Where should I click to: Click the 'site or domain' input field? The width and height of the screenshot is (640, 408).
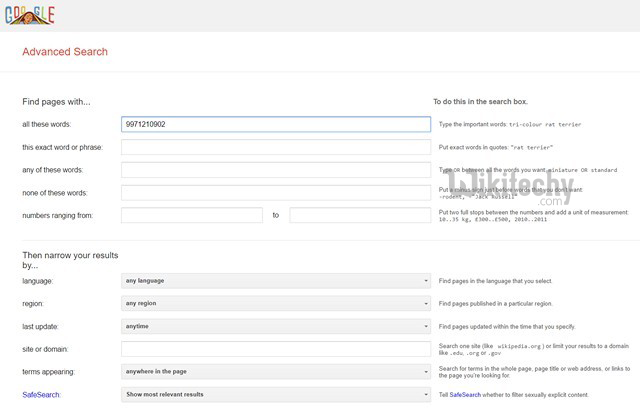pyautogui.click(x=276, y=349)
